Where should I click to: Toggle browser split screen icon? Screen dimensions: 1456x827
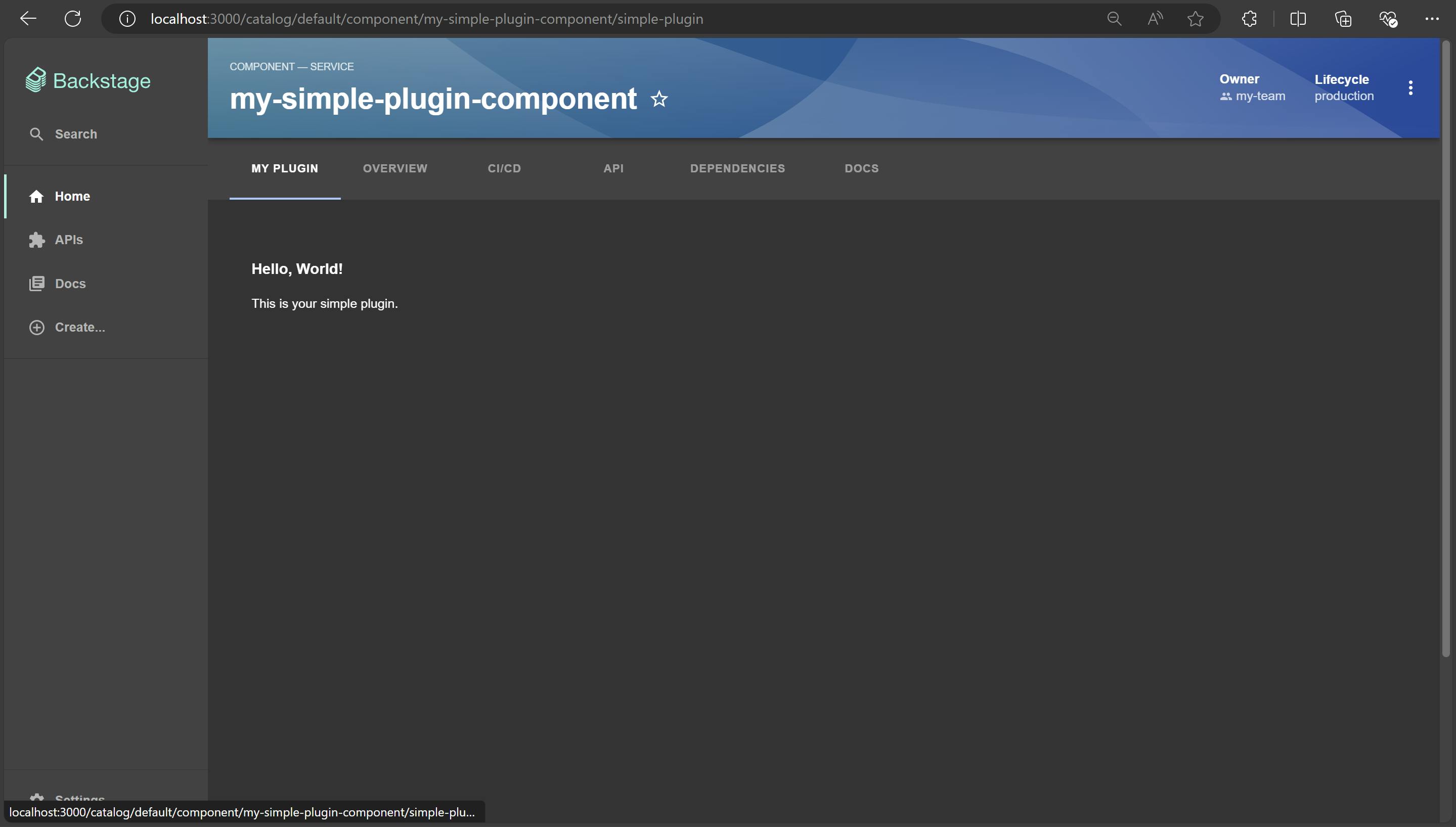click(1298, 19)
